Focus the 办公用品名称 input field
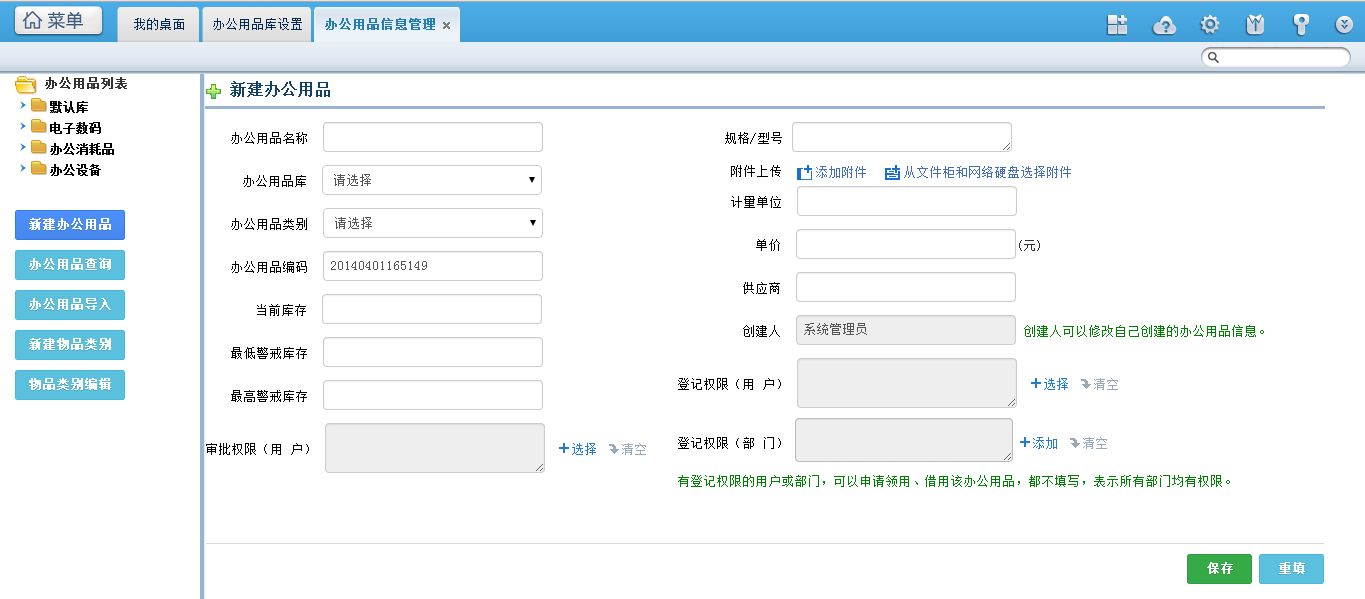Screen dimensions: 1365x599 coord(432,137)
